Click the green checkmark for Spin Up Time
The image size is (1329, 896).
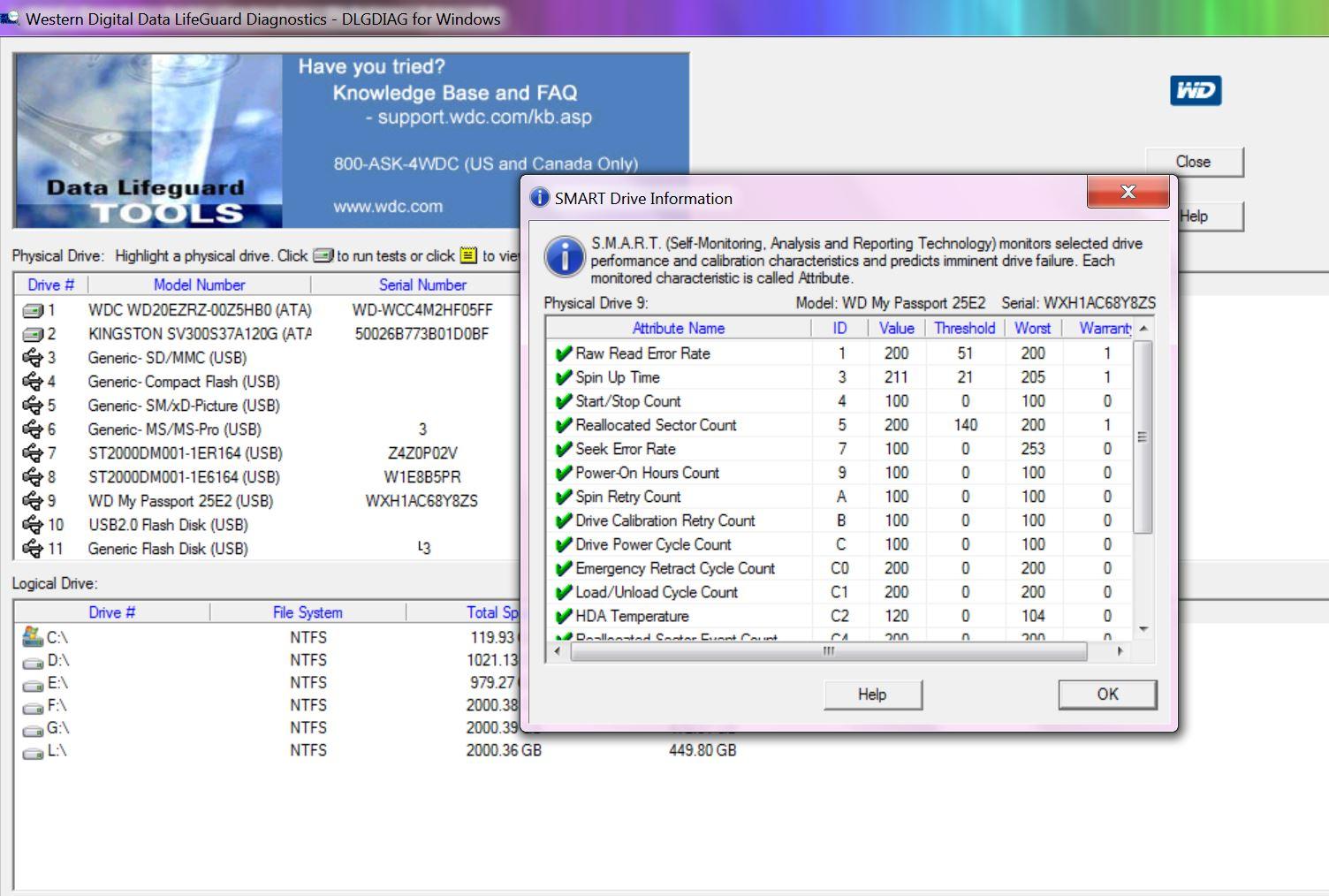563,377
